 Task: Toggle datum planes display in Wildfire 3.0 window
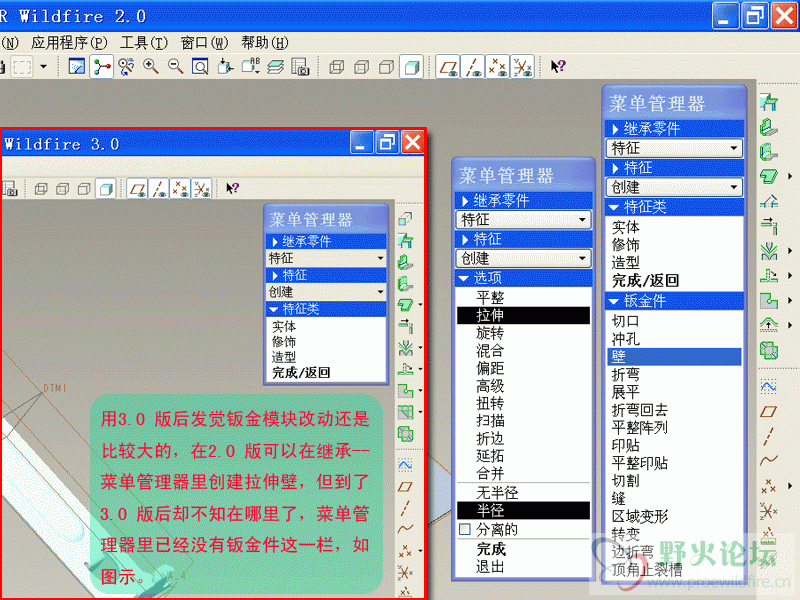pos(137,189)
